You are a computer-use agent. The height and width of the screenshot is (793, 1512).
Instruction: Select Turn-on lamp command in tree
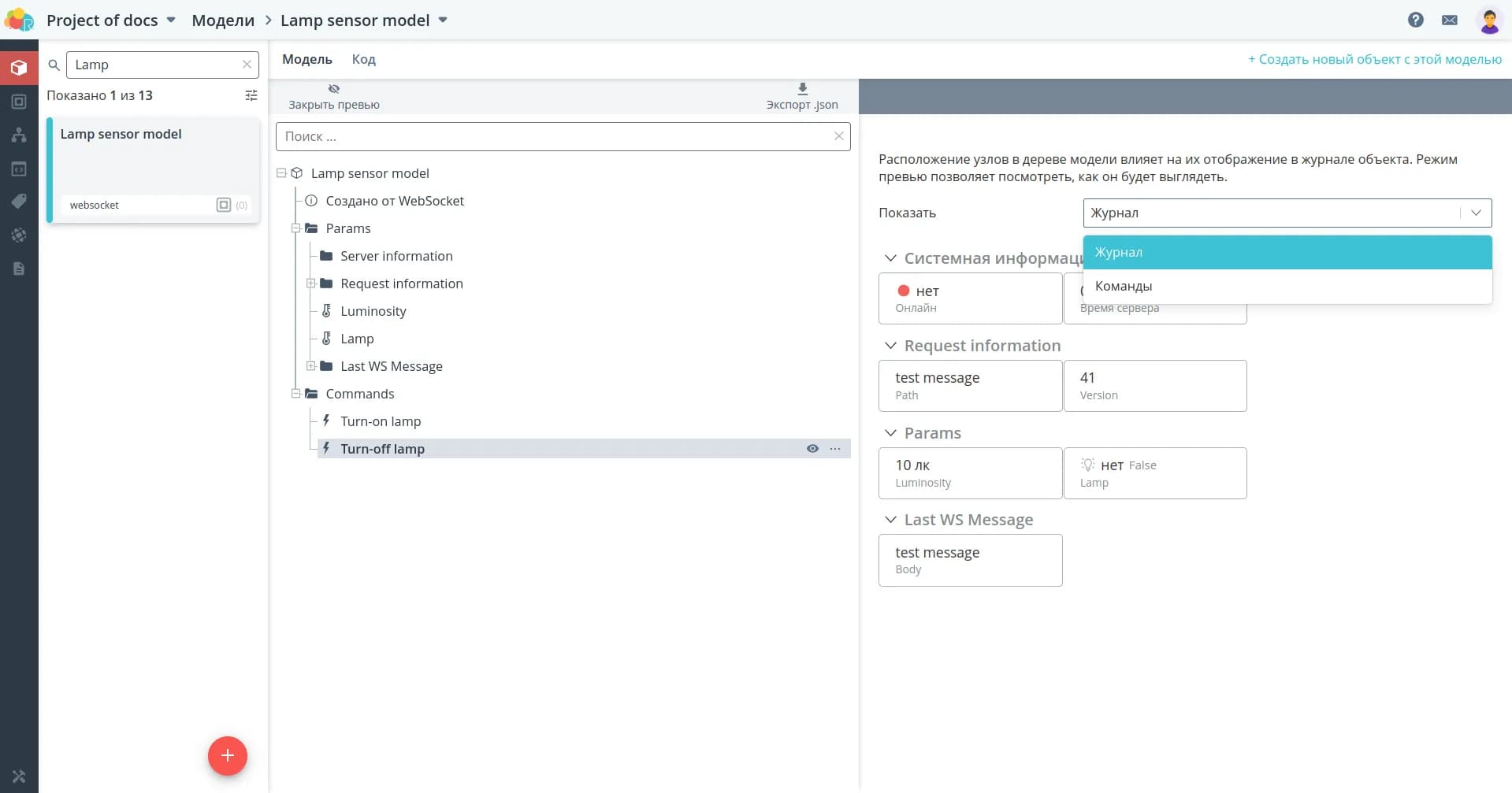tap(381, 421)
